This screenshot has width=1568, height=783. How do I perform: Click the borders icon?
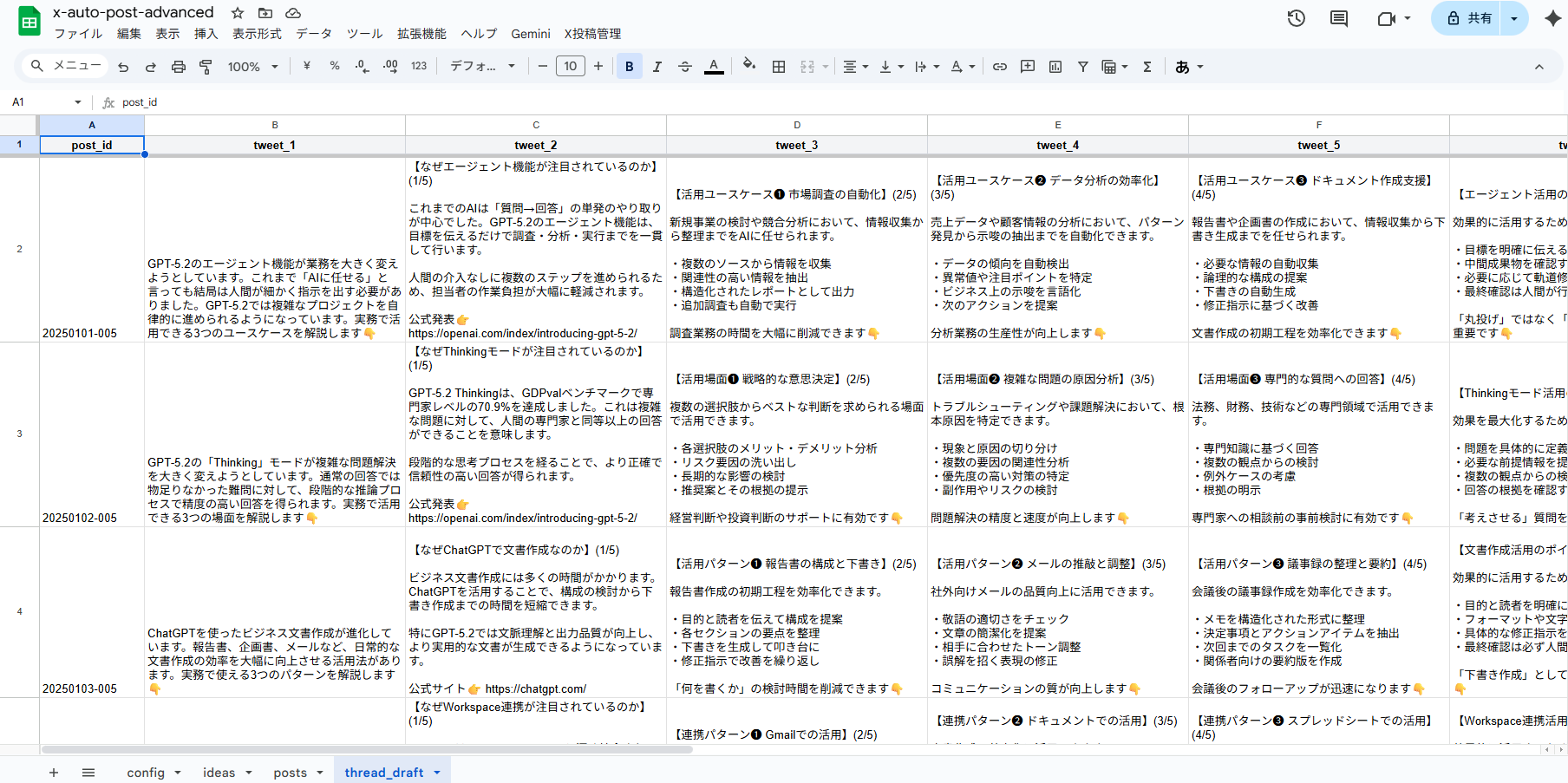click(x=779, y=67)
